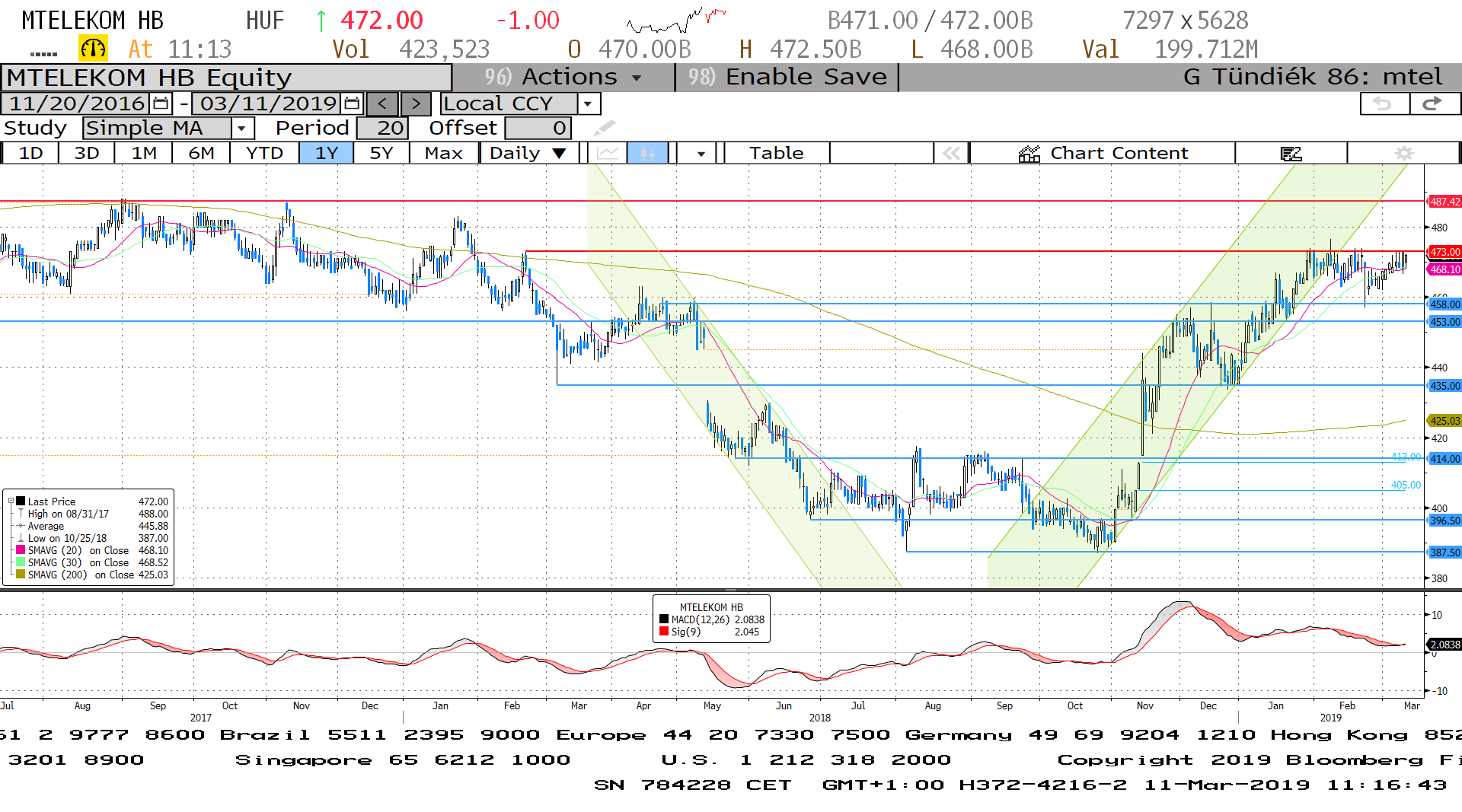The height and width of the screenshot is (812, 1462).
Task: Select the 1D range tab
Action: pos(30,154)
